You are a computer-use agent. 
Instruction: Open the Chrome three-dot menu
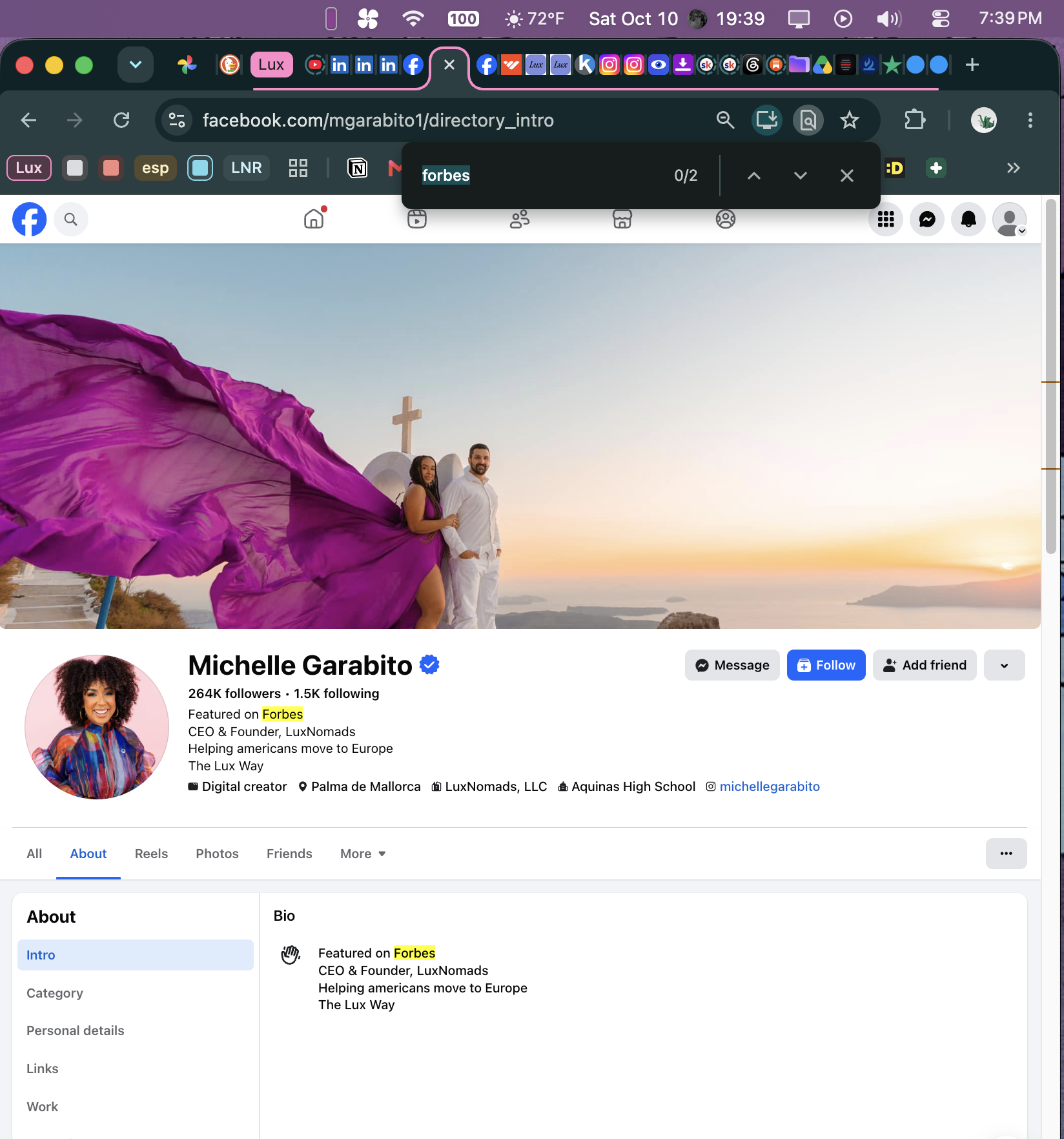tap(1030, 120)
